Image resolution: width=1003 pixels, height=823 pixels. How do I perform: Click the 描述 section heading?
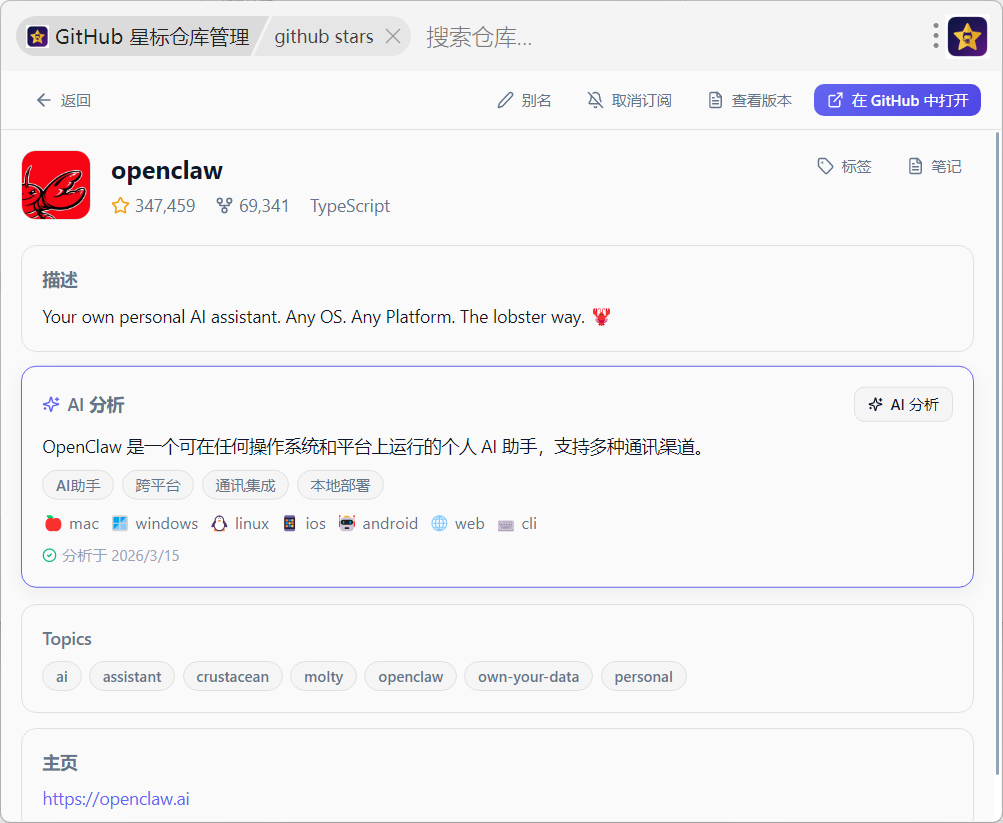click(x=60, y=279)
